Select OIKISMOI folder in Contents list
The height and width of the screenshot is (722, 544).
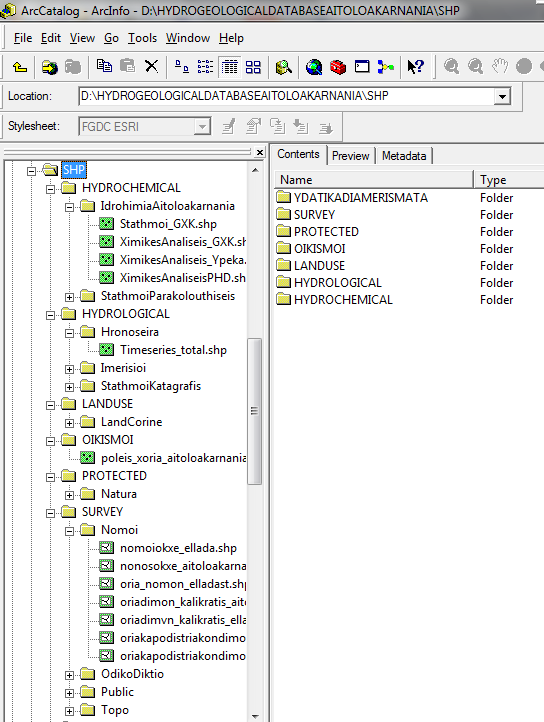[x=320, y=249]
